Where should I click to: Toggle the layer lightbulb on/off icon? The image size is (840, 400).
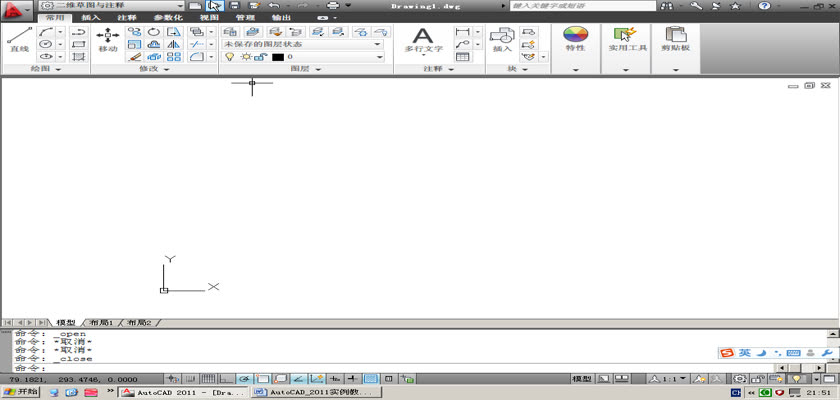(x=229, y=57)
